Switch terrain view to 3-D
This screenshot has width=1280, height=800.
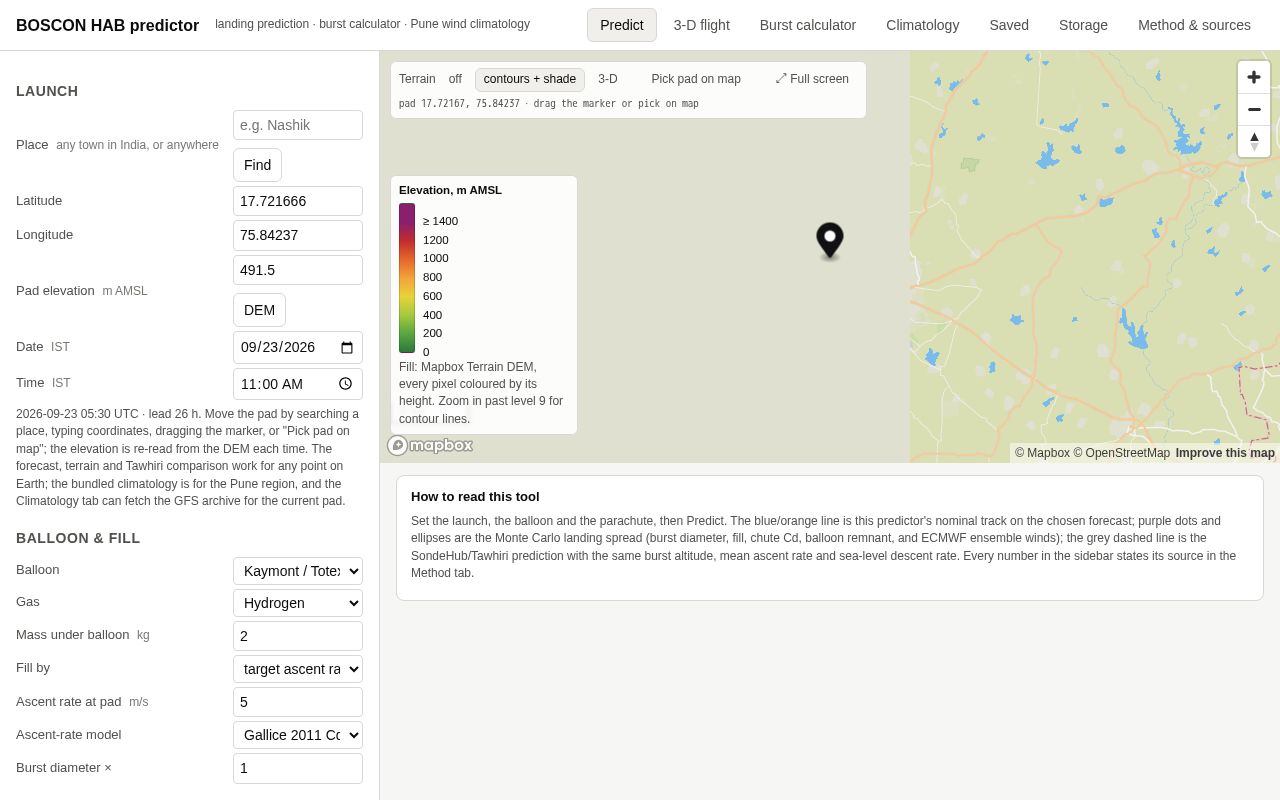pos(608,79)
